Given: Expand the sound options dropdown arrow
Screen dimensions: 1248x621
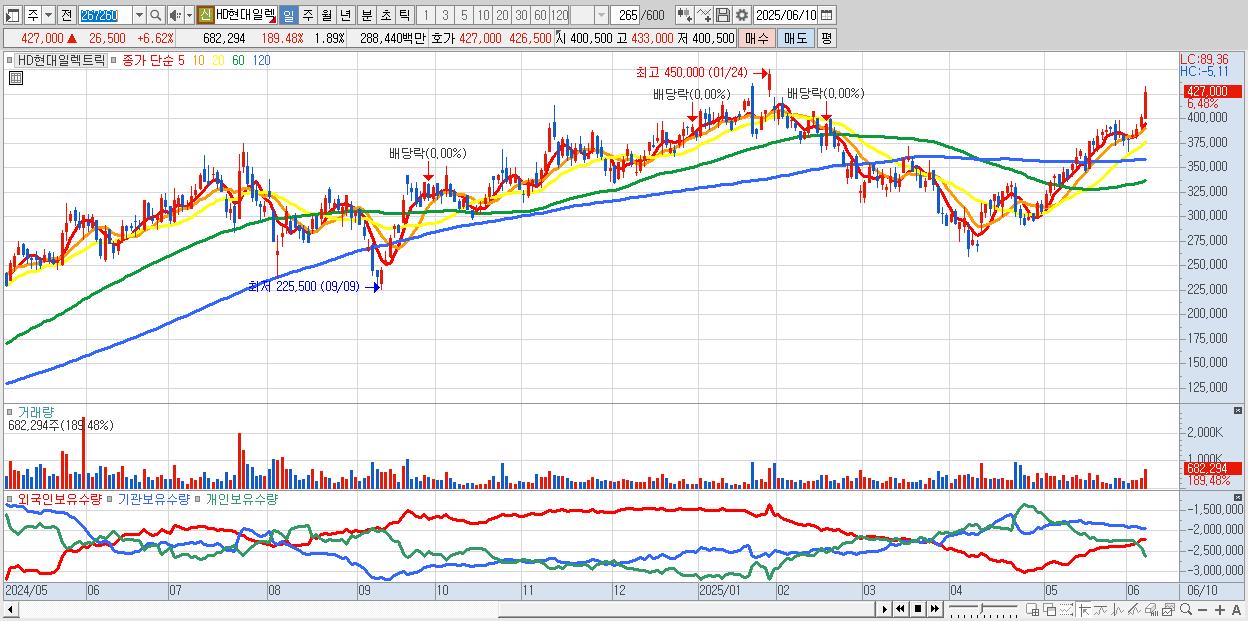Looking at the screenshot, I should 189,15.
